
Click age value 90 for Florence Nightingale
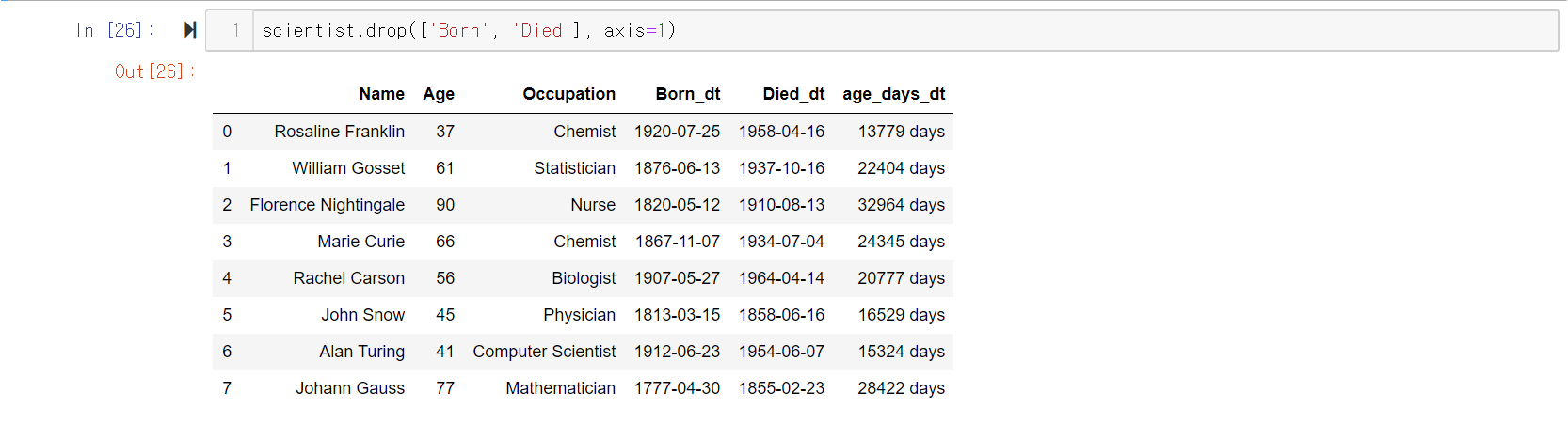click(445, 205)
